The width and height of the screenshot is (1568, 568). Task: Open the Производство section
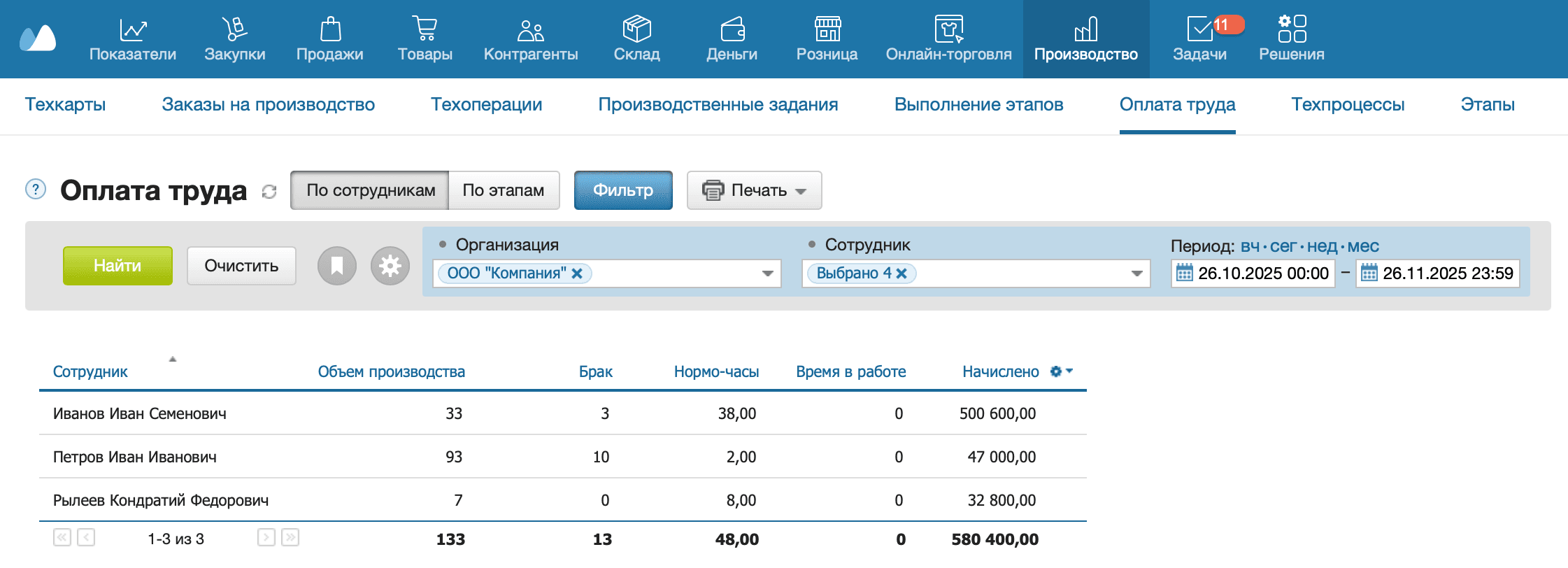point(1086,39)
